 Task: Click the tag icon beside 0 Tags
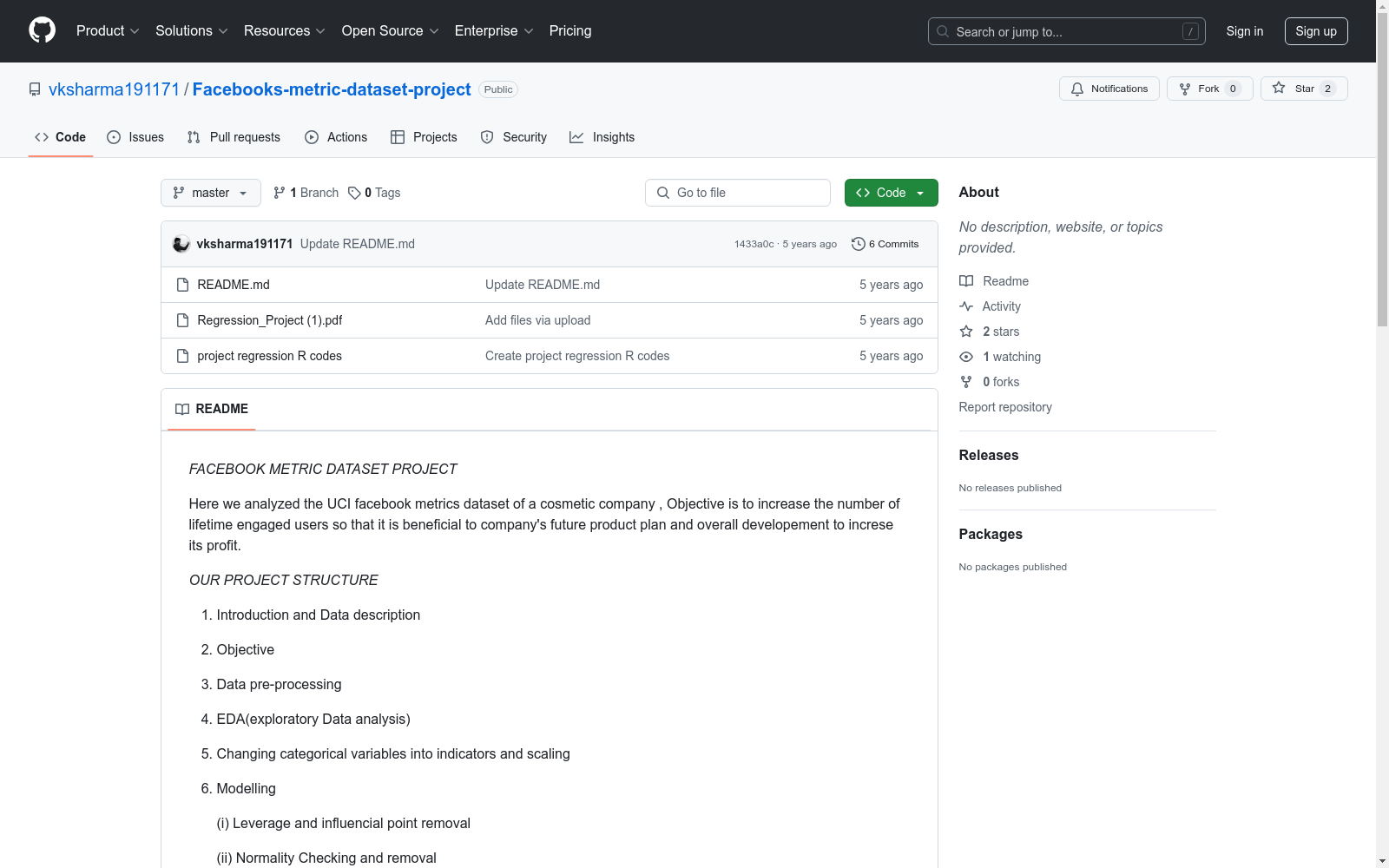(x=354, y=193)
